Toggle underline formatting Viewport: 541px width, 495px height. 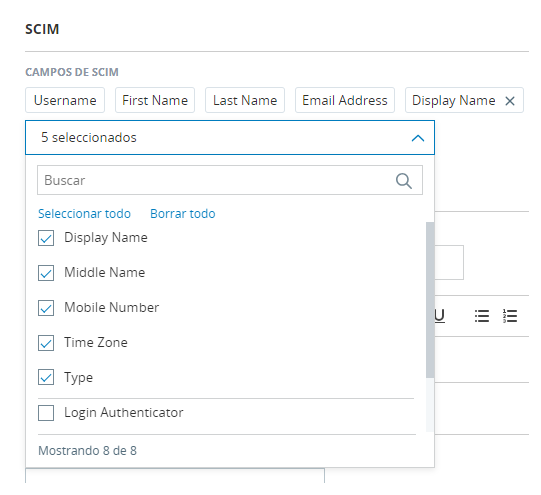click(440, 316)
